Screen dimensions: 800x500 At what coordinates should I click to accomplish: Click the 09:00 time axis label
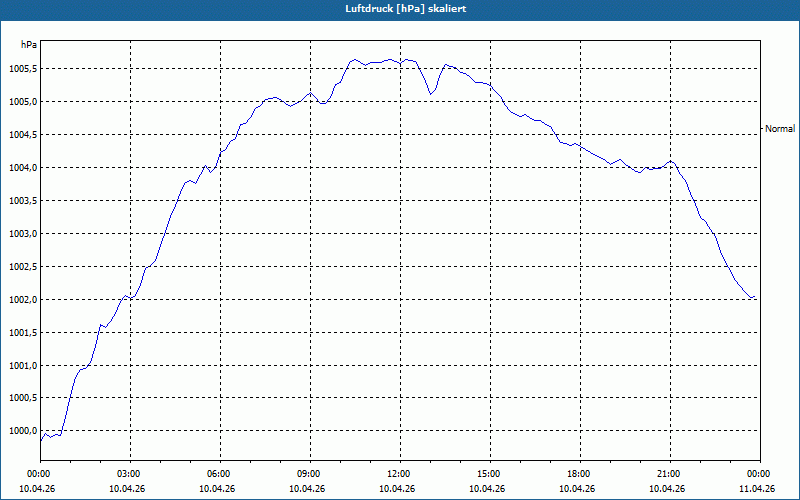point(310,474)
